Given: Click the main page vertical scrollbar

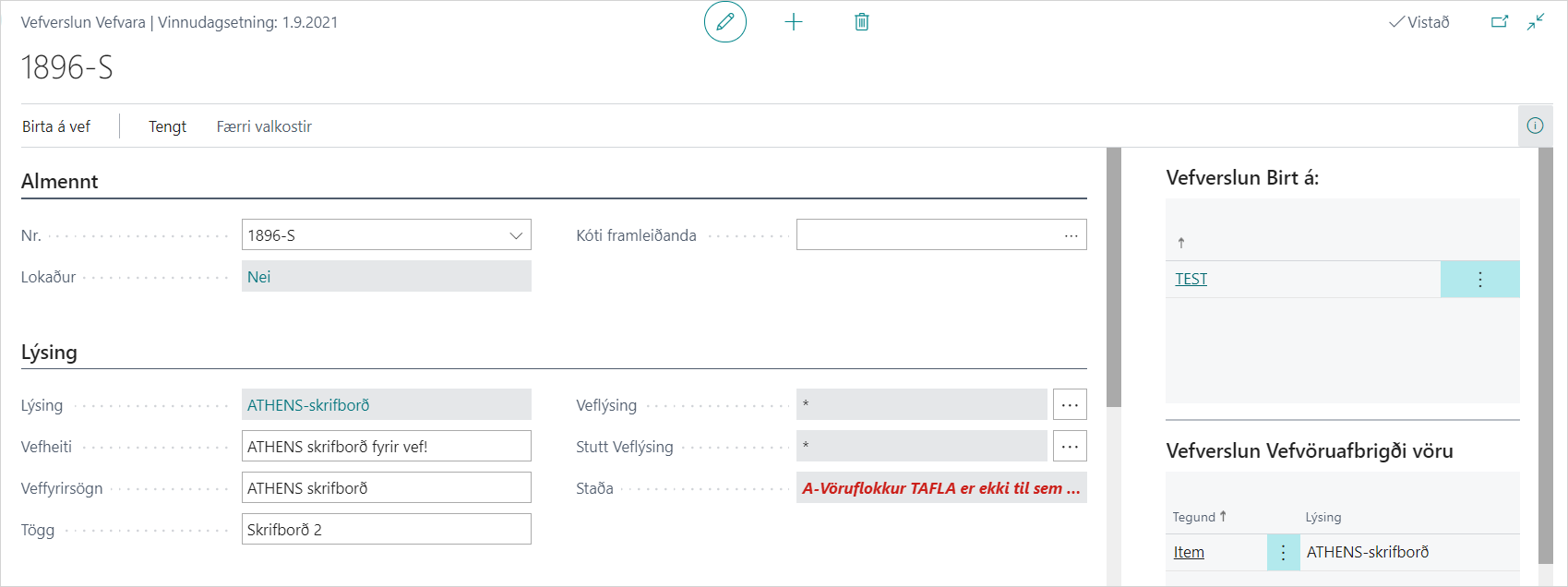Looking at the screenshot, I should point(1114,277).
